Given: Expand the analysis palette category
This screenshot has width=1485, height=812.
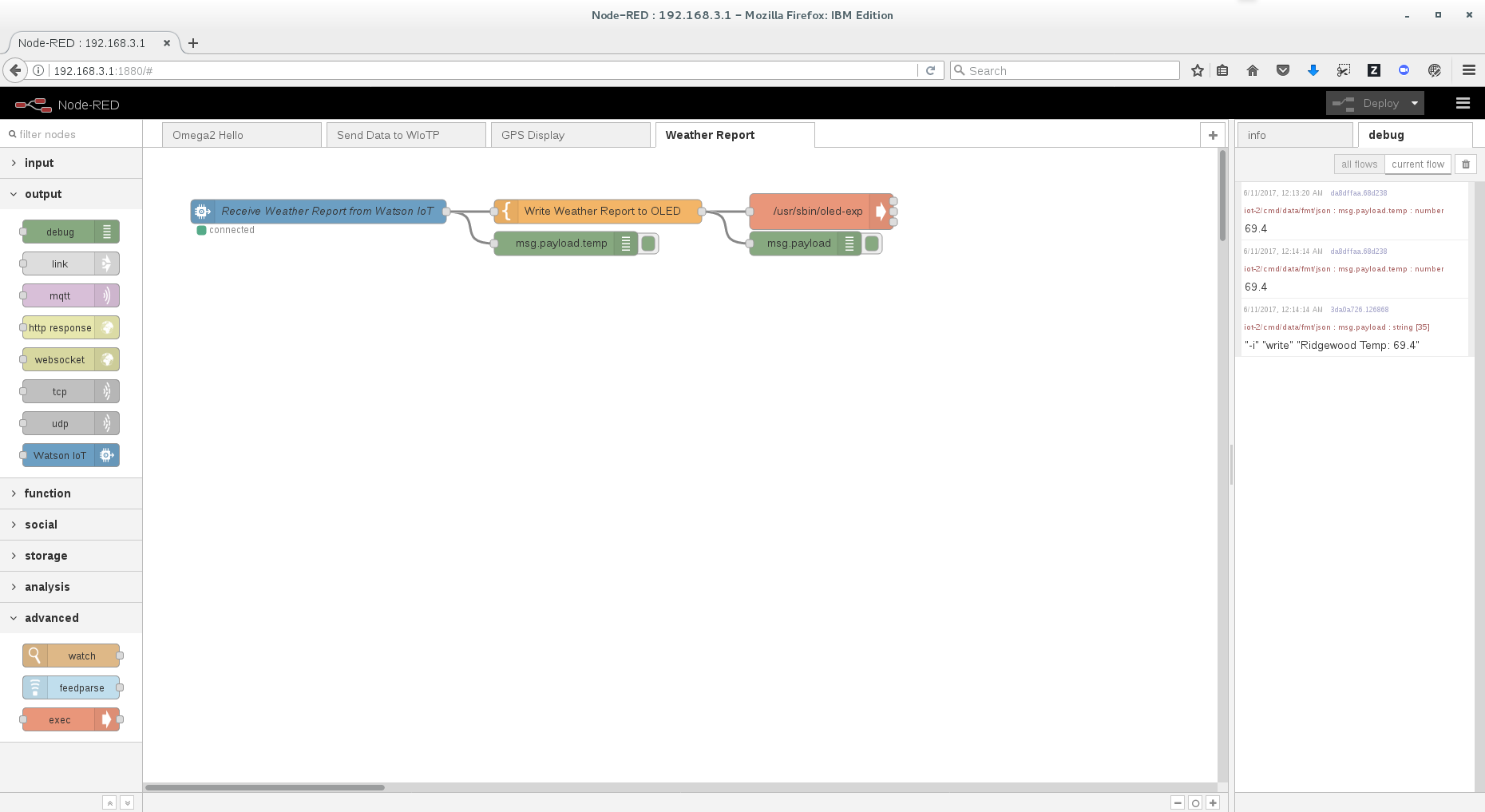Looking at the screenshot, I should tap(71, 587).
